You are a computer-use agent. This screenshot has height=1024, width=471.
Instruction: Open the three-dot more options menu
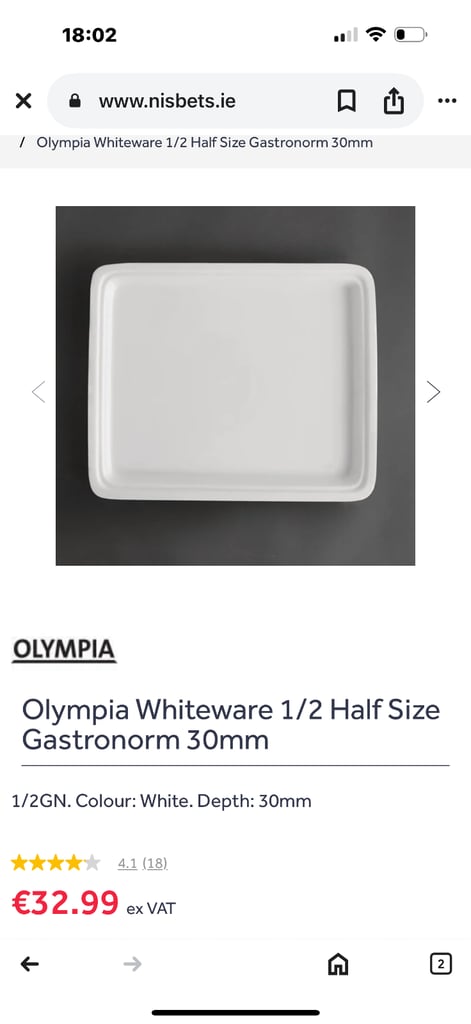(447, 101)
